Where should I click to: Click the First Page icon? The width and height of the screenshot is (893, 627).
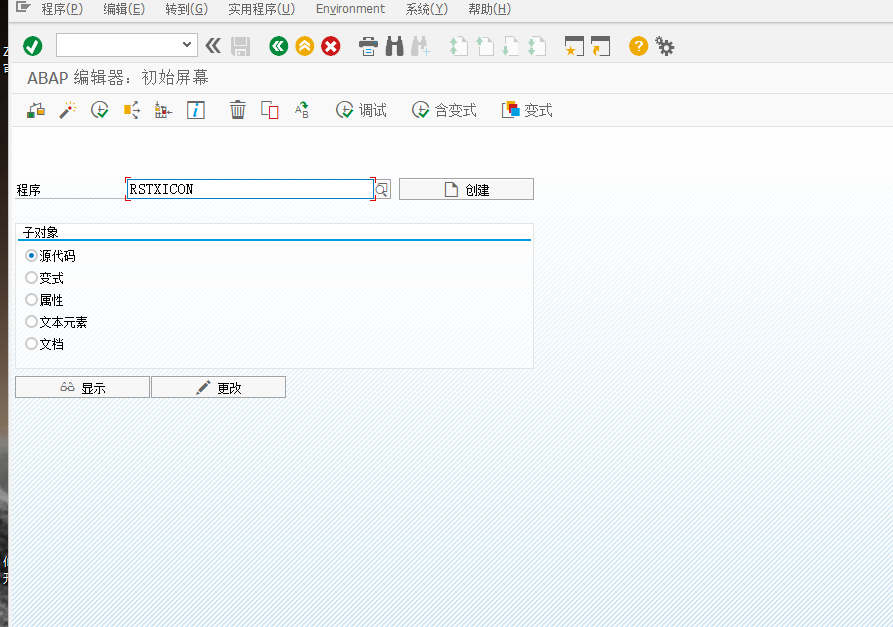point(458,46)
